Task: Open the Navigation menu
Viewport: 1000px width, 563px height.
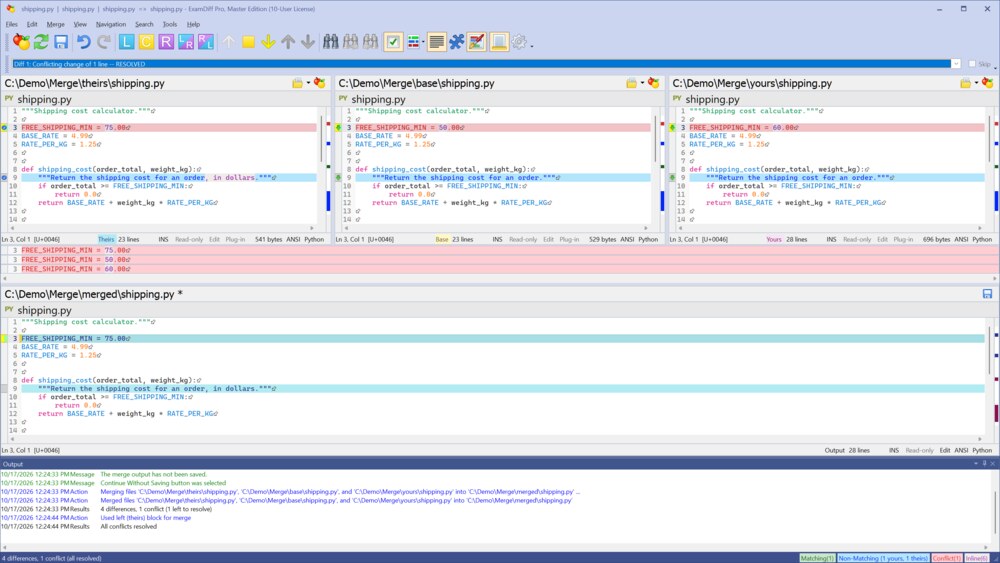Action: [x=111, y=24]
